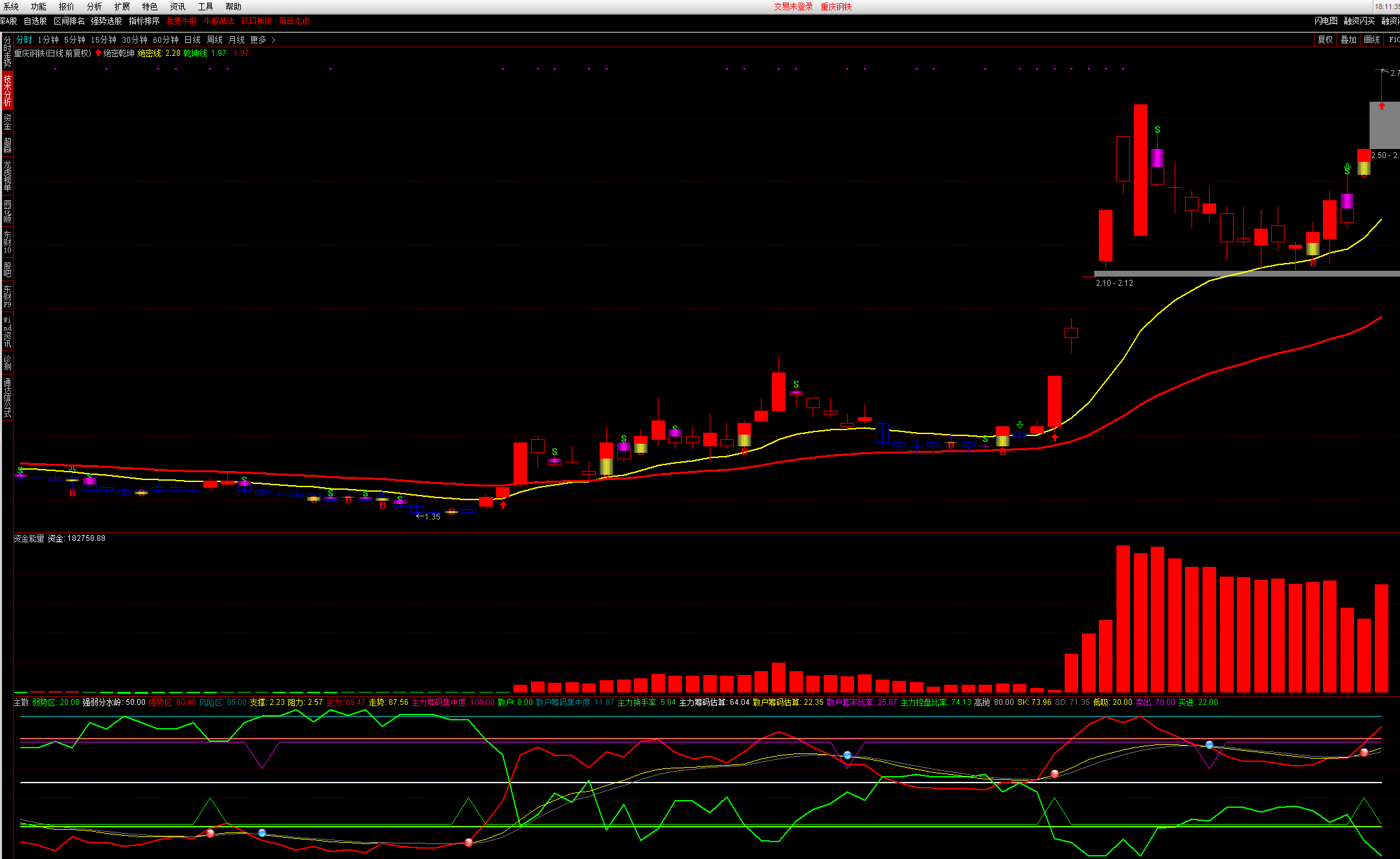Switch to the 日线 period tab
1400x859 pixels.
193,40
